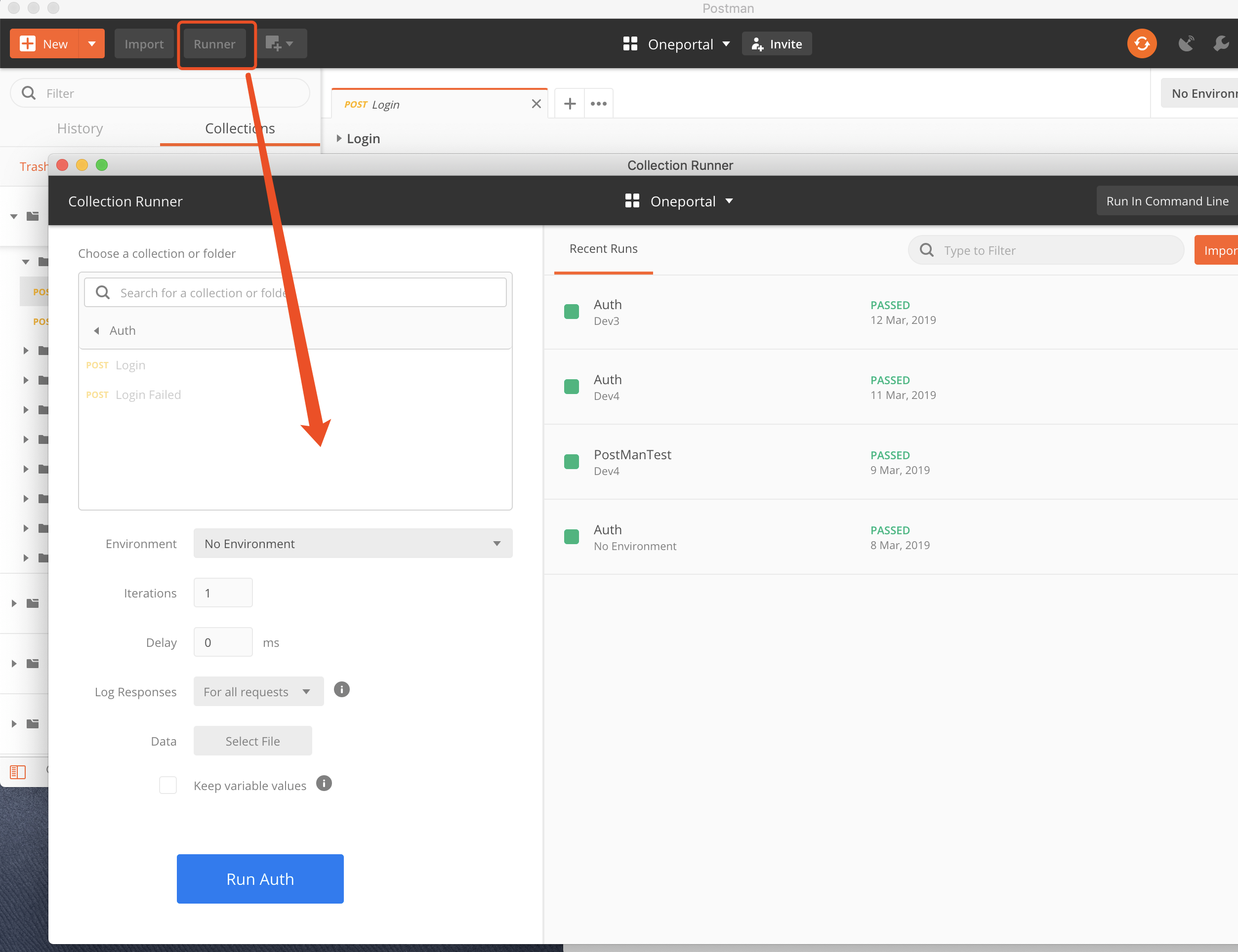This screenshot has height=952, width=1238.
Task: Click the orange New button
Action: click(44, 43)
